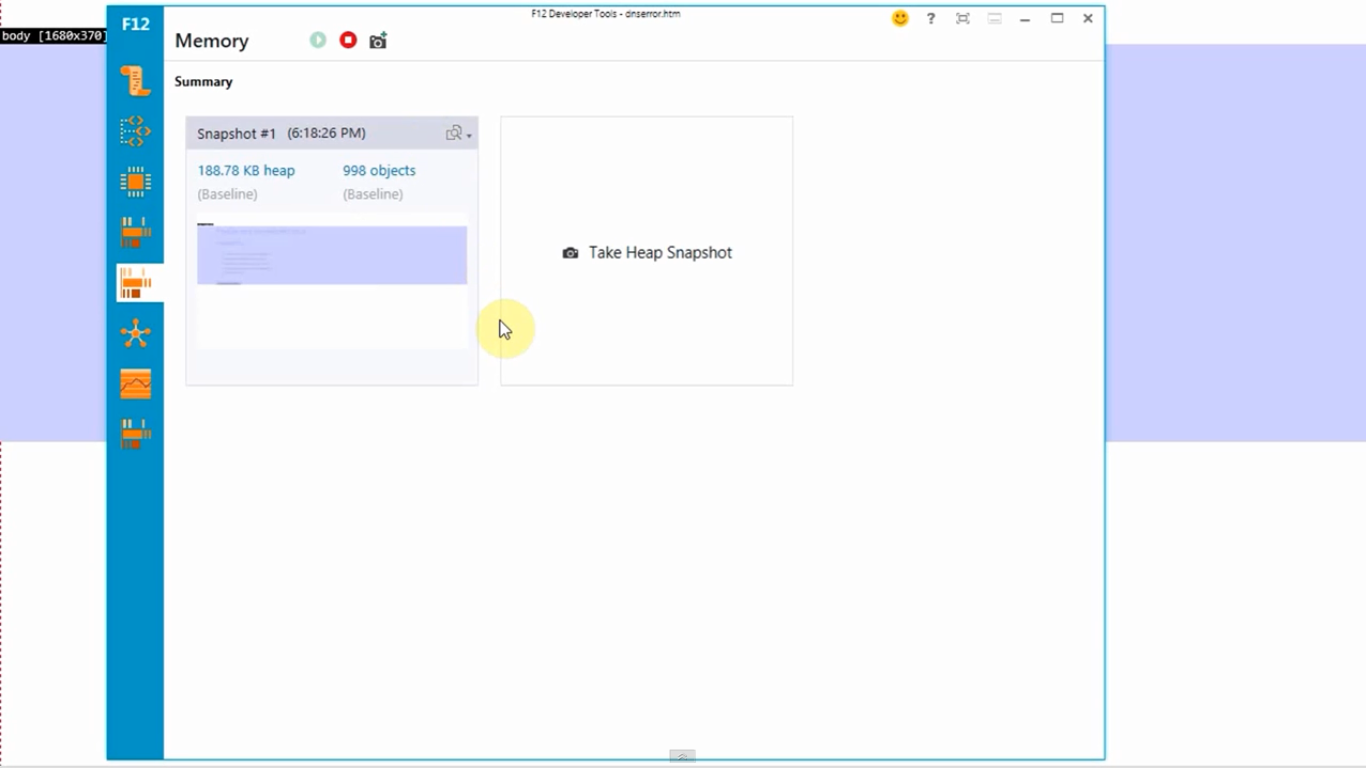Select the chip-shaped tool icon in the sidebar
1366x768 pixels.
(135, 182)
